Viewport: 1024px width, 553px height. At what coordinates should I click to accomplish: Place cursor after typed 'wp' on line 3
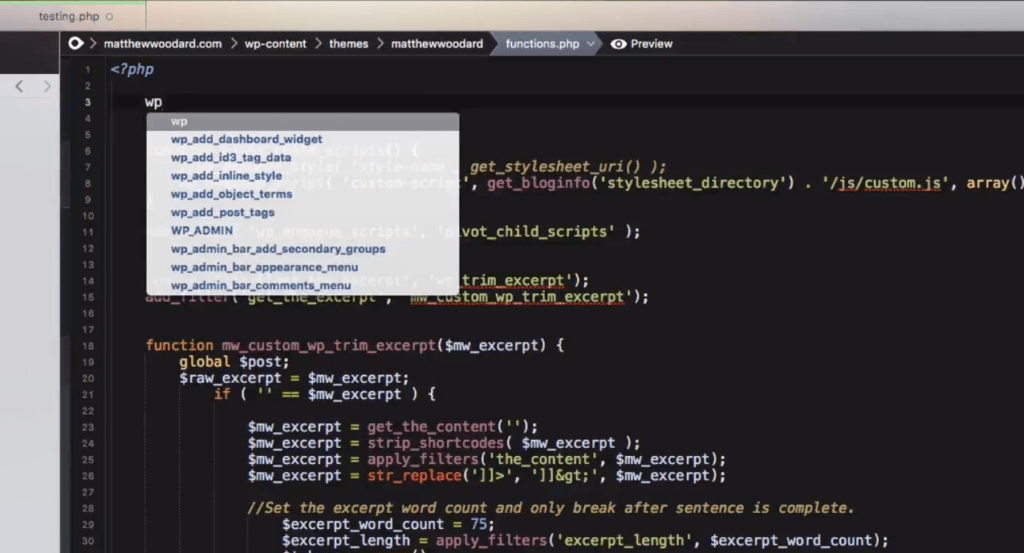click(x=163, y=103)
